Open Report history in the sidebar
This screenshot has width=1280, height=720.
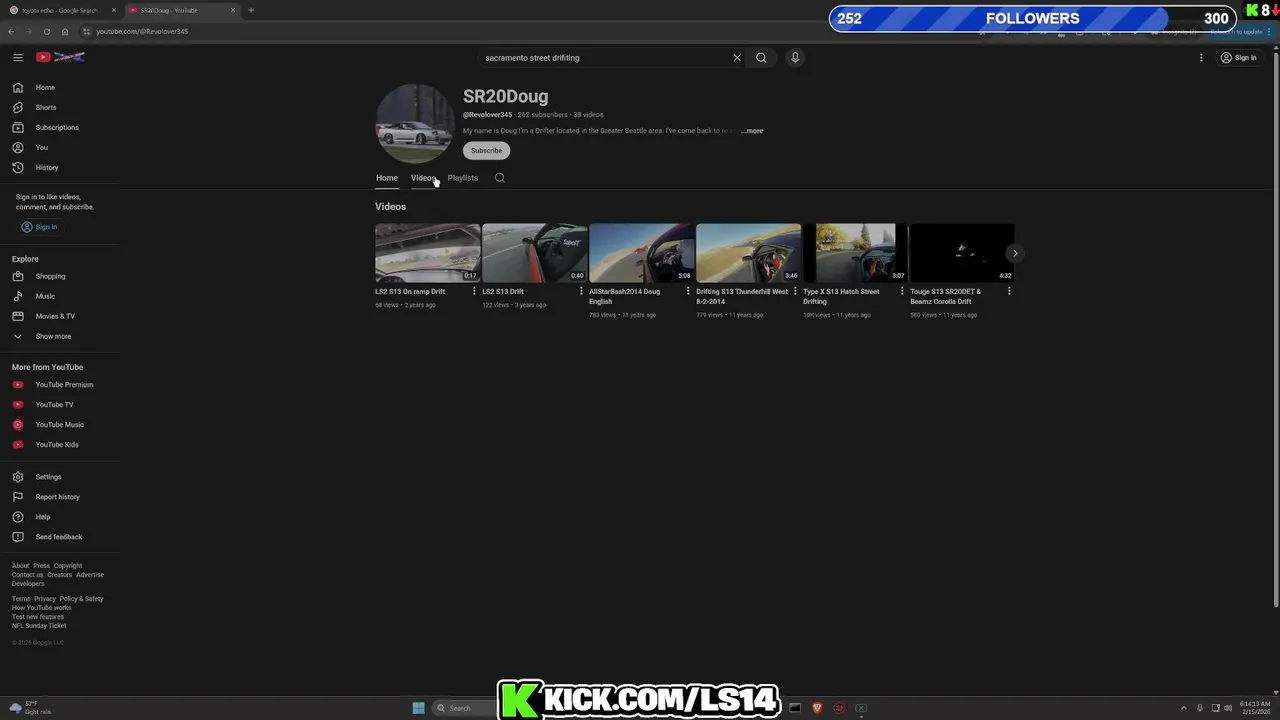pos(60,497)
